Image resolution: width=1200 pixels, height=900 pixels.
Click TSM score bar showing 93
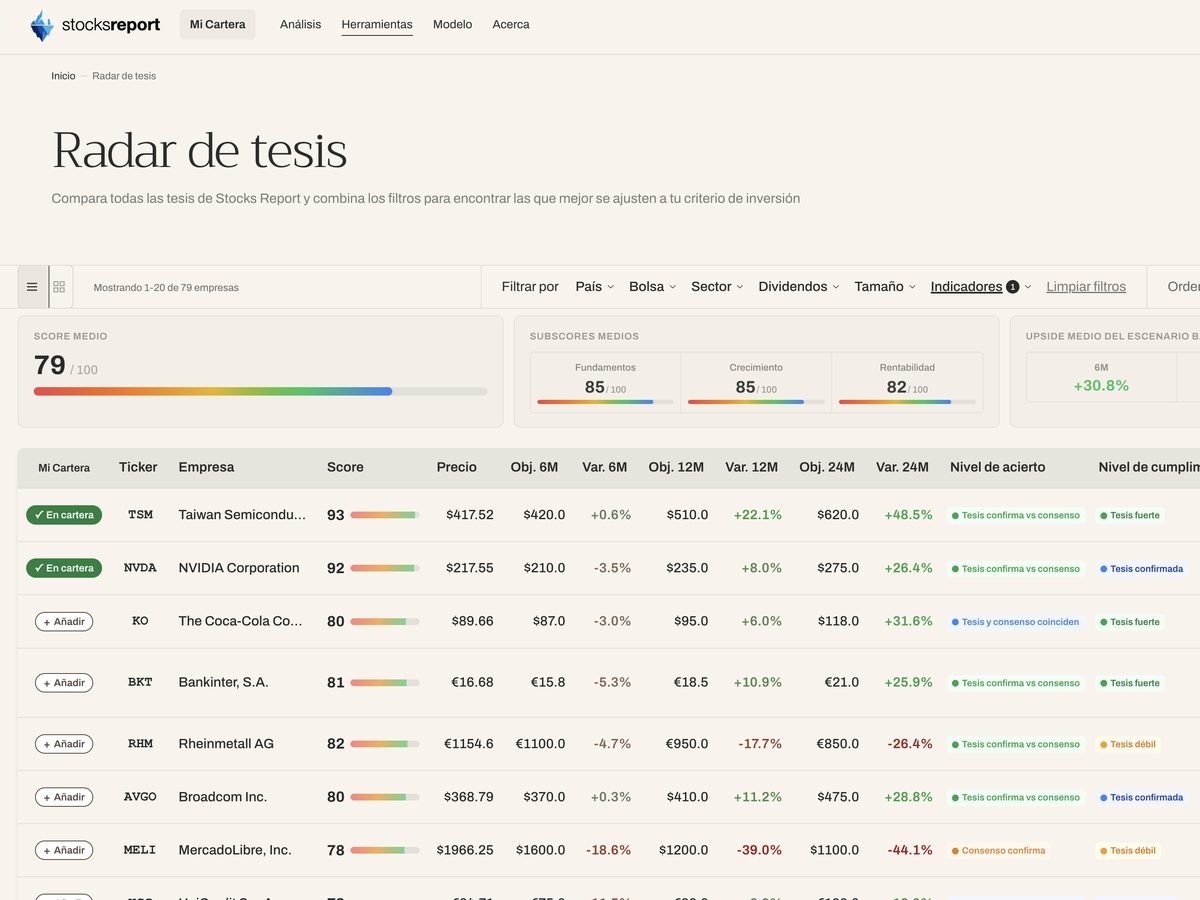pos(384,515)
